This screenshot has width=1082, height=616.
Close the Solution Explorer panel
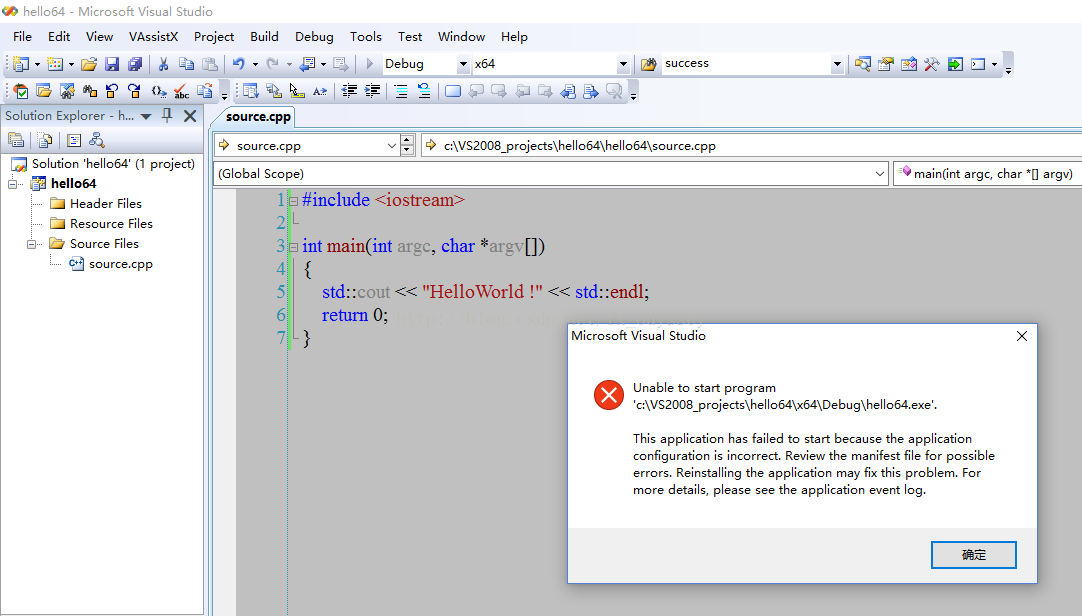pos(190,116)
